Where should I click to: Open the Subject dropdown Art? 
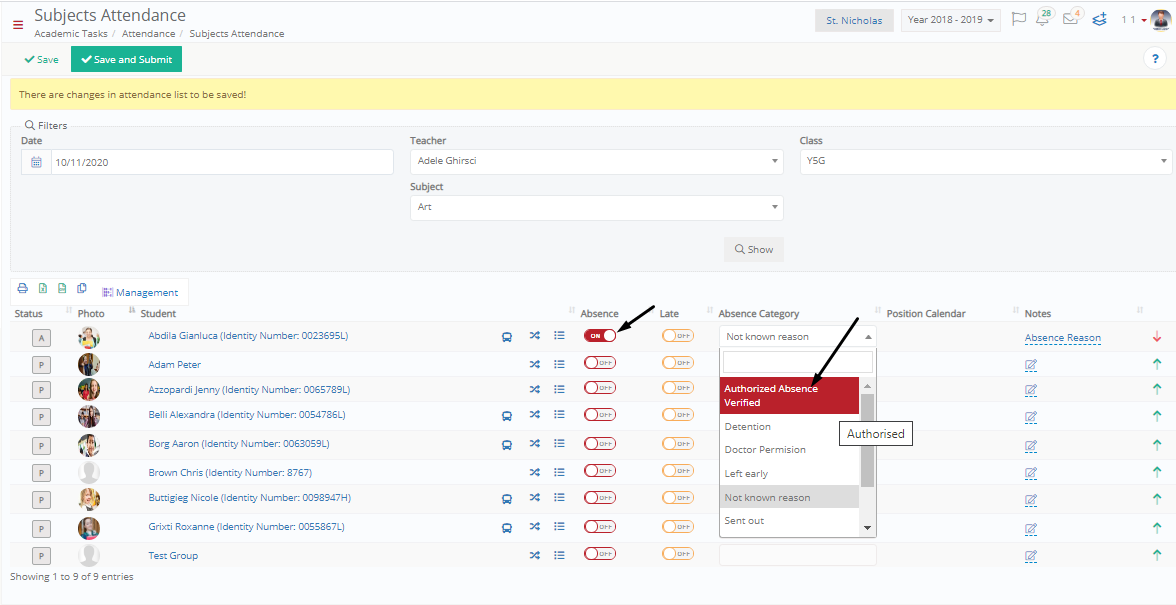point(596,208)
